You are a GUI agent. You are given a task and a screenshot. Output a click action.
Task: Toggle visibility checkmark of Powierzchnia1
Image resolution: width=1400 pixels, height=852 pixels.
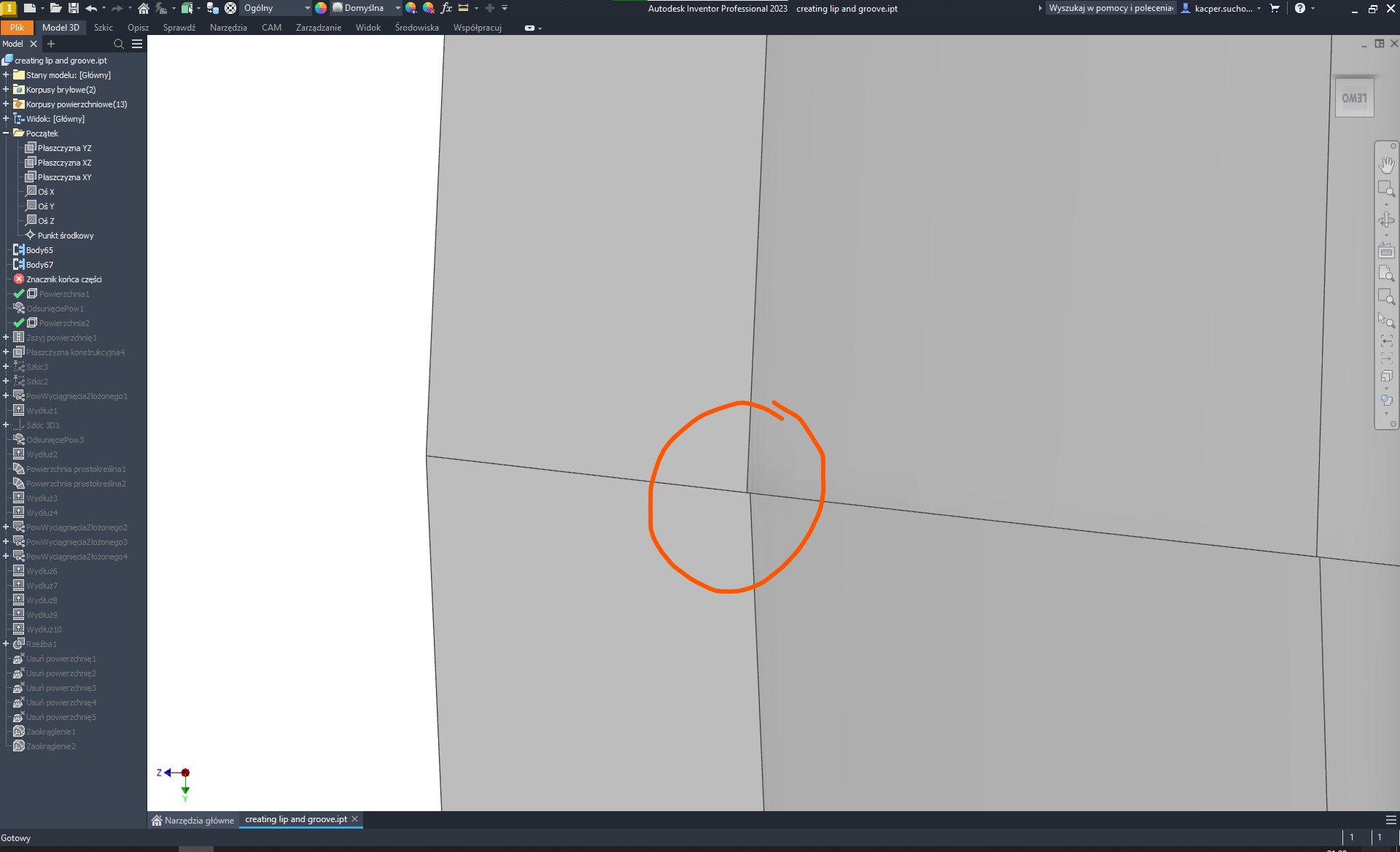point(18,293)
